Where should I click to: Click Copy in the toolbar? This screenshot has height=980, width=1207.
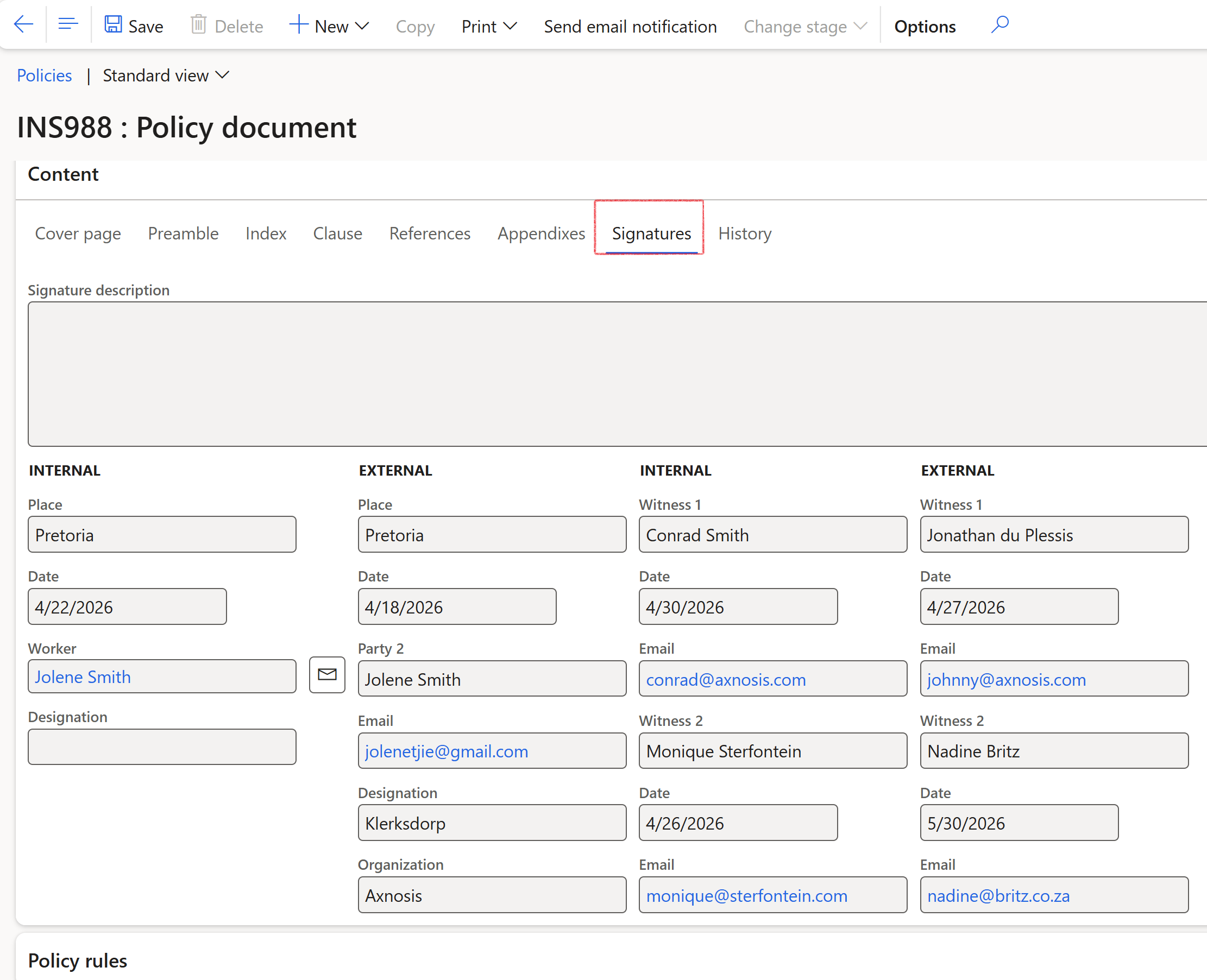(415, 26)
